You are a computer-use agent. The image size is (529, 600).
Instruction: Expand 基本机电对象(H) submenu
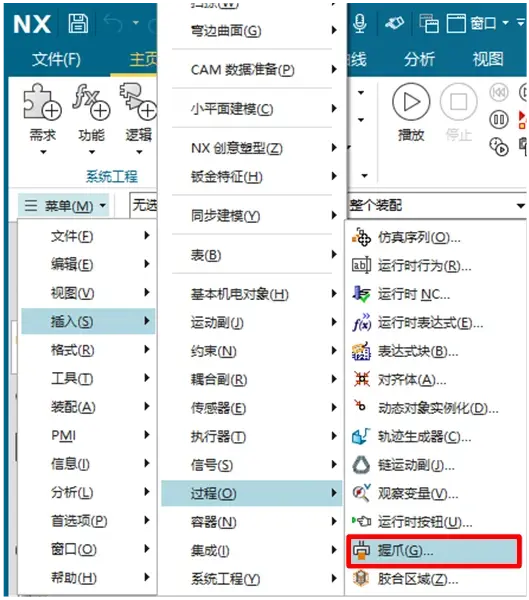pyautogui.click(x=251, y=294)
